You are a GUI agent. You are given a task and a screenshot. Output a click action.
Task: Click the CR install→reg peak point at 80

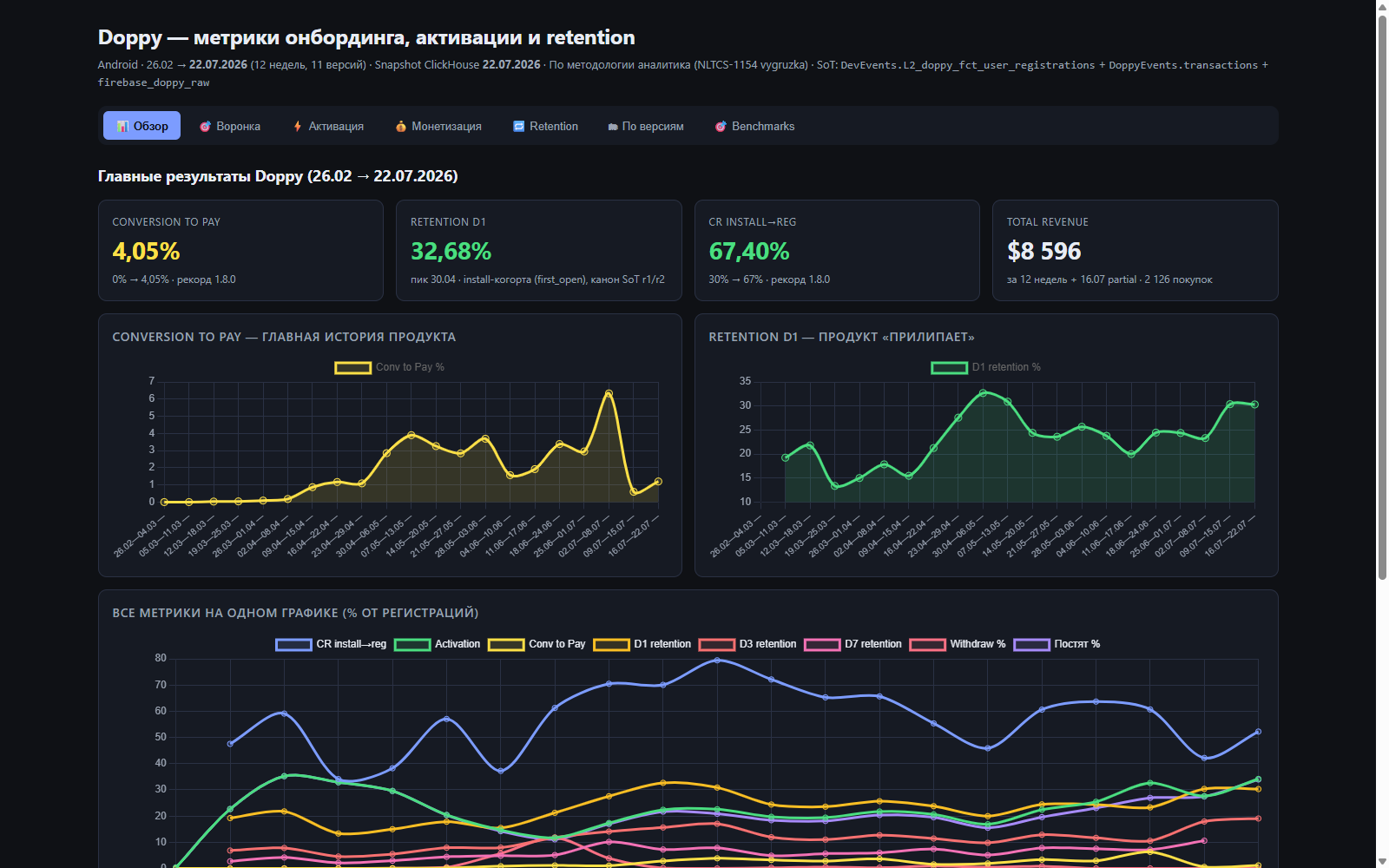coord(717,660)
